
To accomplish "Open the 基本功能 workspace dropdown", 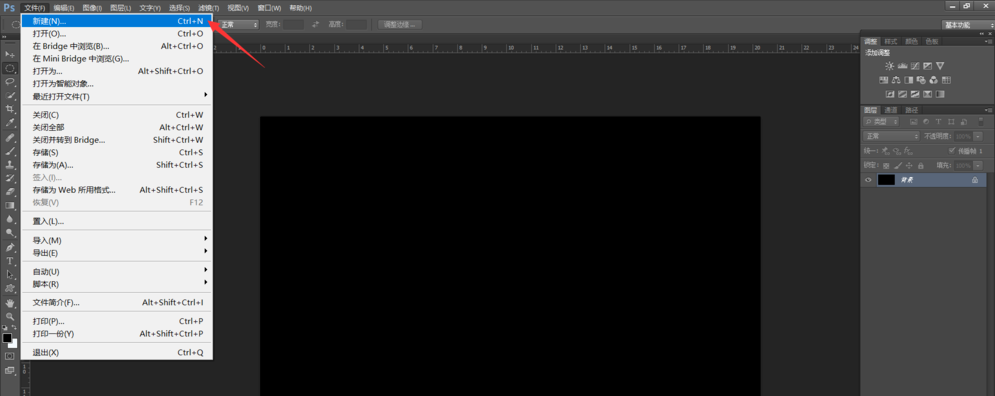I will click(968, 25).
